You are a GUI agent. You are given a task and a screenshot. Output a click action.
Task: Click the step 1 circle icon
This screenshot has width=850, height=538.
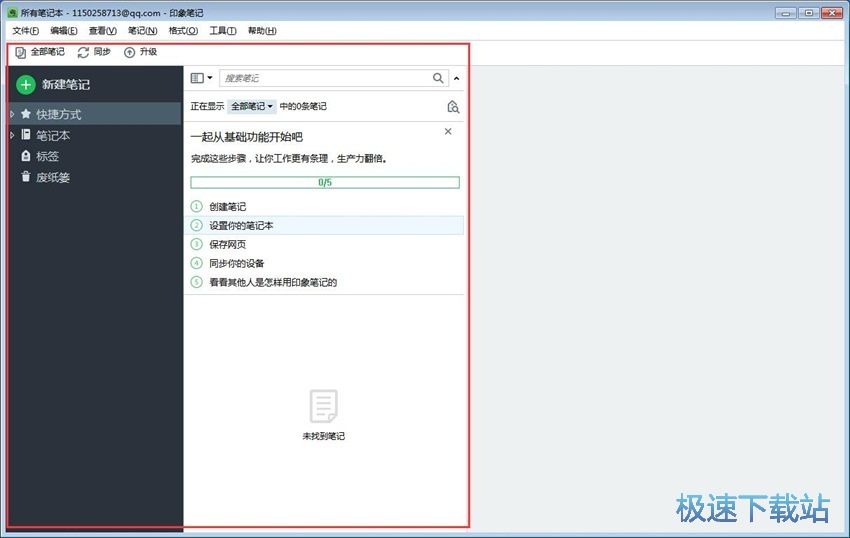click(x=196, y=207)
